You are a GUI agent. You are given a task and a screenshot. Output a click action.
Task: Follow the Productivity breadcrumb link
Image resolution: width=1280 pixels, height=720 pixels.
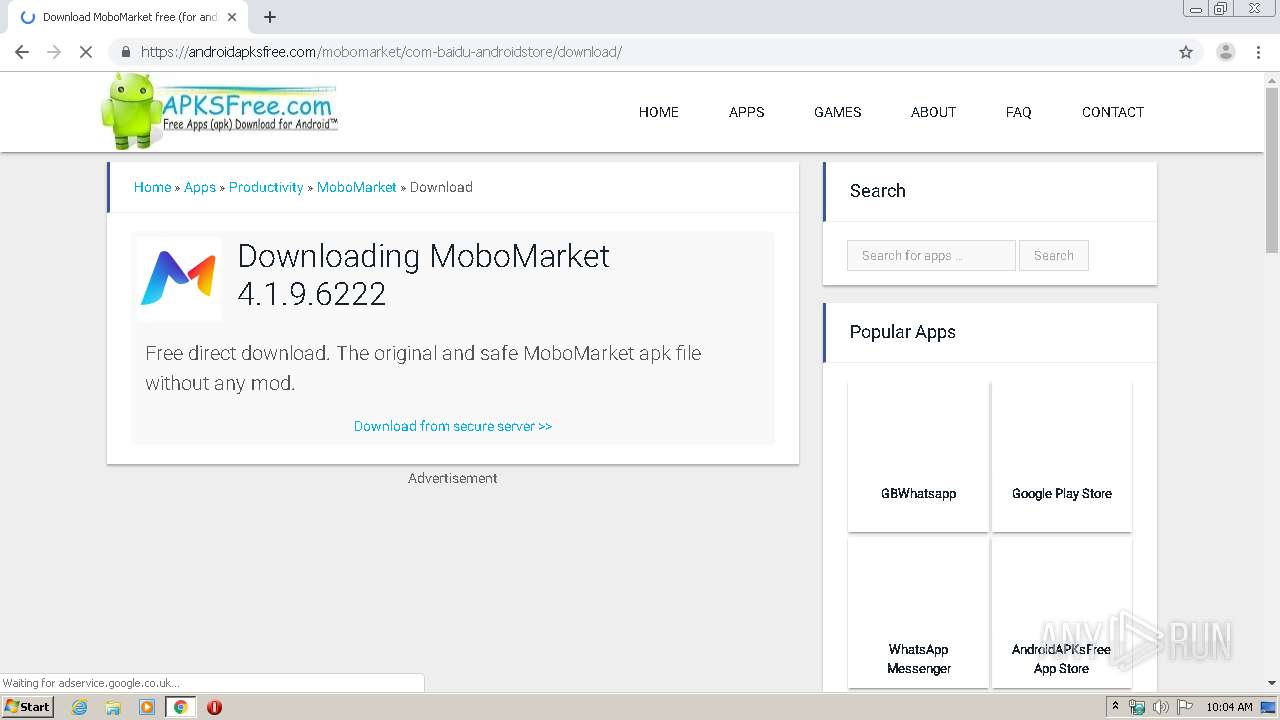point(266,187)
